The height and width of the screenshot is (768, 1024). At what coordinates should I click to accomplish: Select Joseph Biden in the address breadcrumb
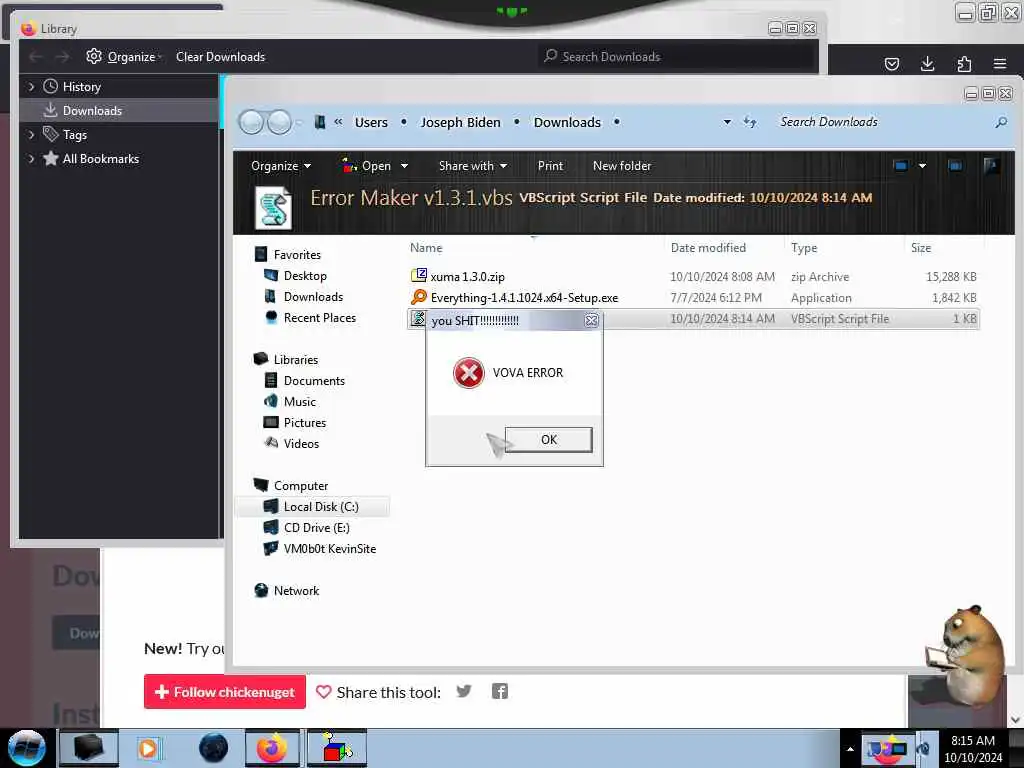coord(460,122)
